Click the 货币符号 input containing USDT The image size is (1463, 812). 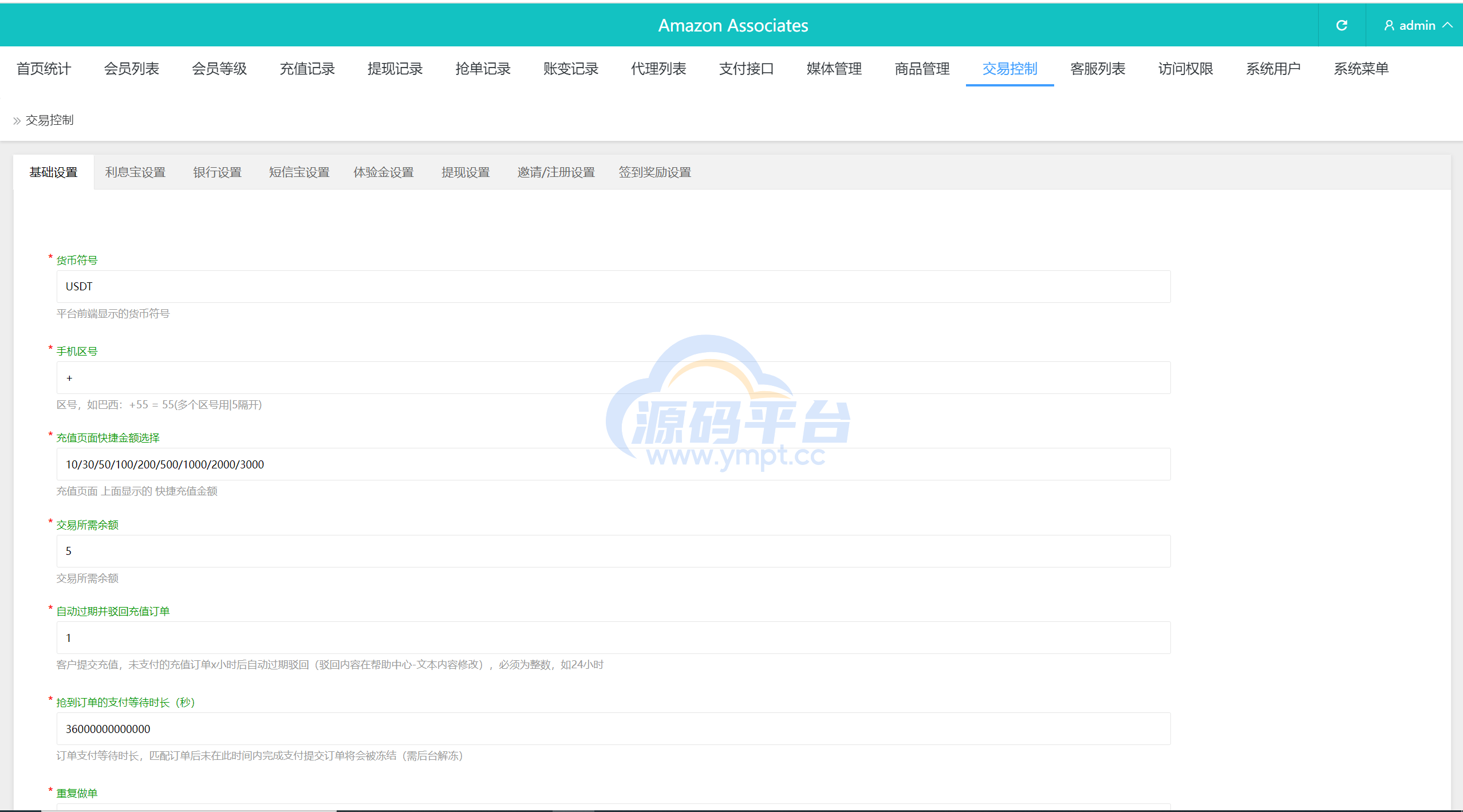[x=613, y=286]
